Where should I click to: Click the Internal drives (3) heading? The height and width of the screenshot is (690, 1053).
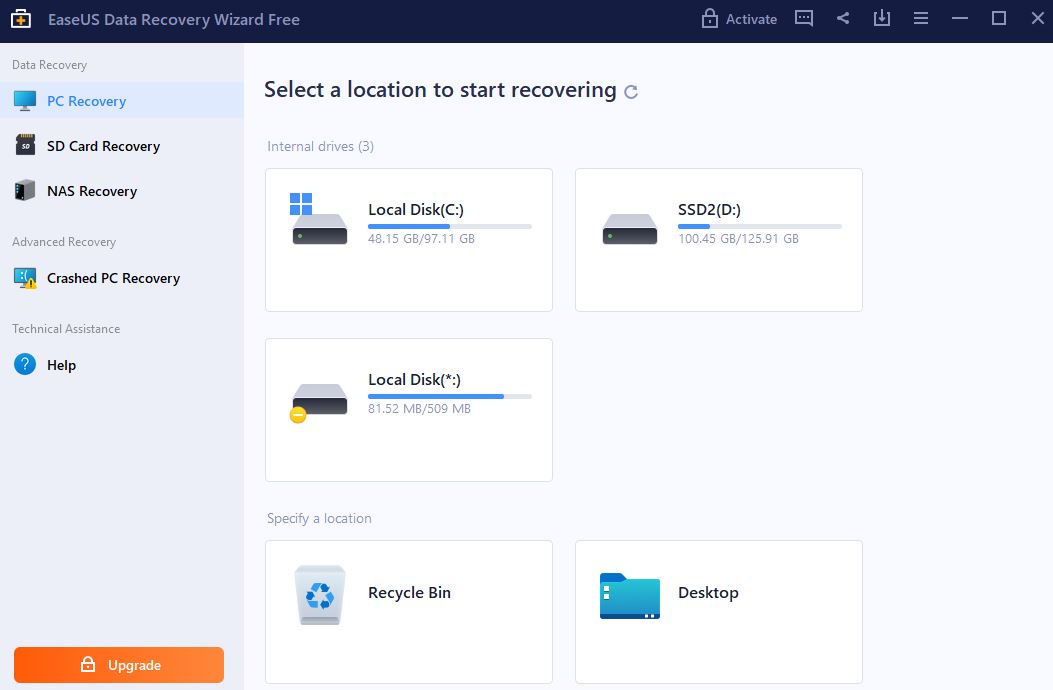coord(320,146)
